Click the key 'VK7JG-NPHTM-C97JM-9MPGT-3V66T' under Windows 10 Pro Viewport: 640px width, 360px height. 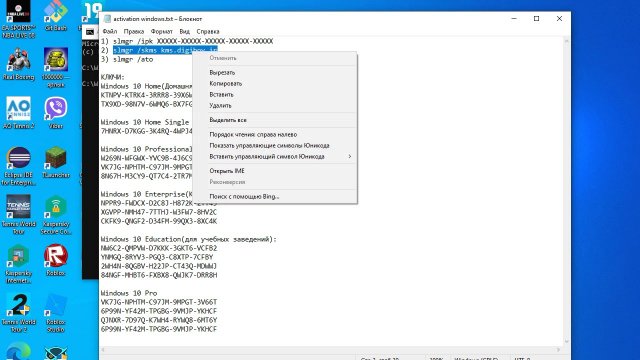click(159, 302)
